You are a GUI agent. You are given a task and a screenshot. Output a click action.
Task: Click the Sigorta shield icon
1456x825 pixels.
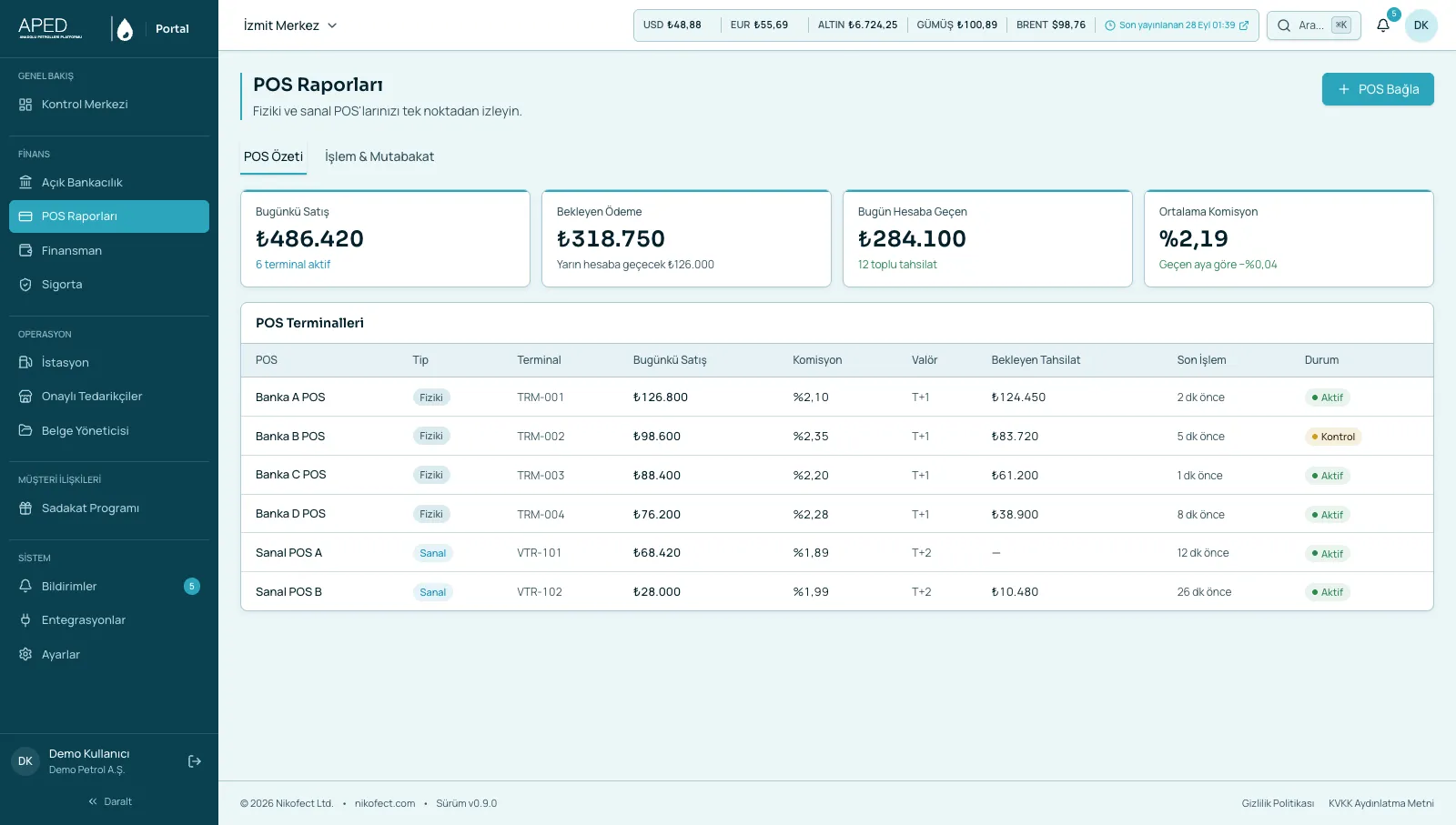(x=25, y=285)
